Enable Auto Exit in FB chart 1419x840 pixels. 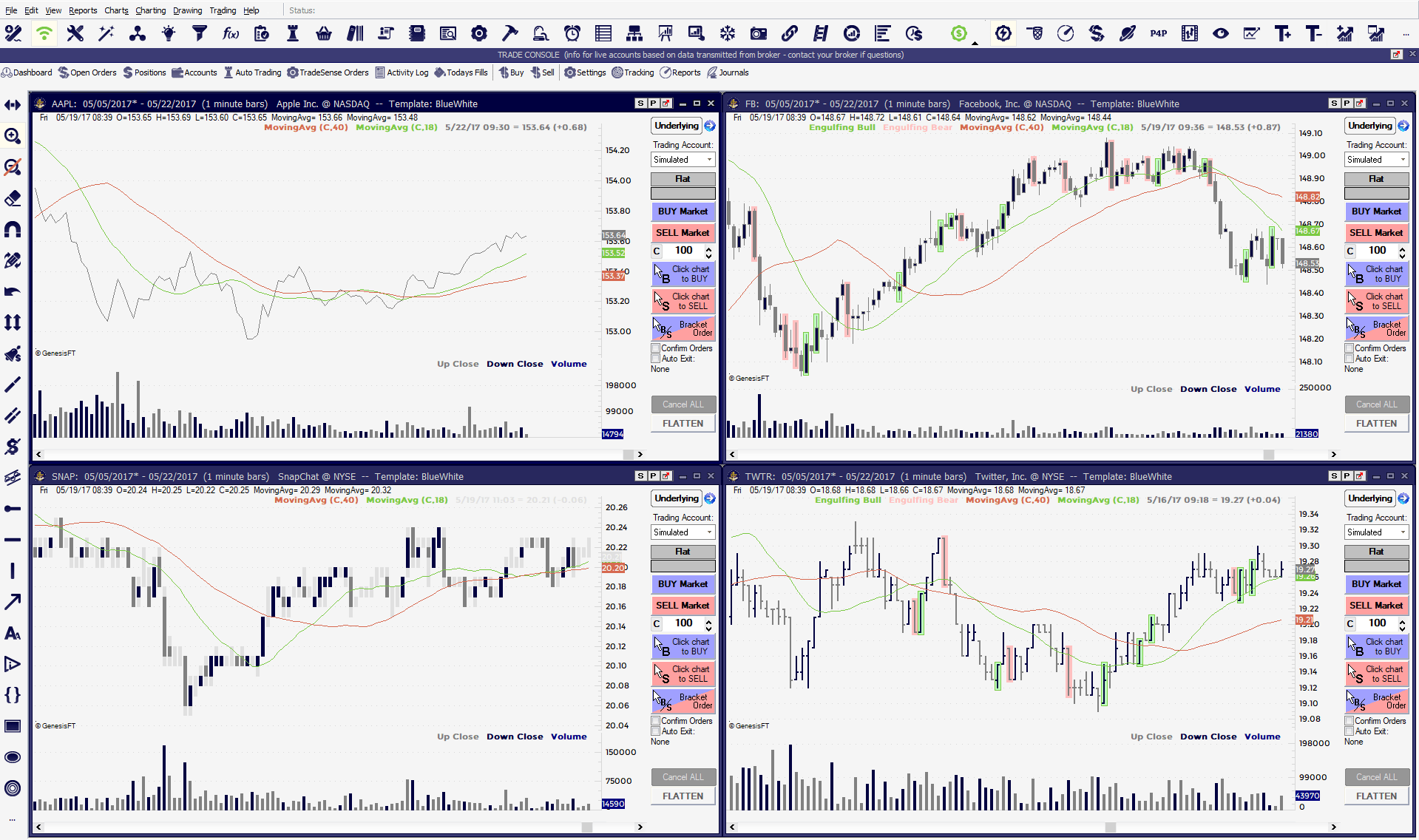pos(1349,359)
